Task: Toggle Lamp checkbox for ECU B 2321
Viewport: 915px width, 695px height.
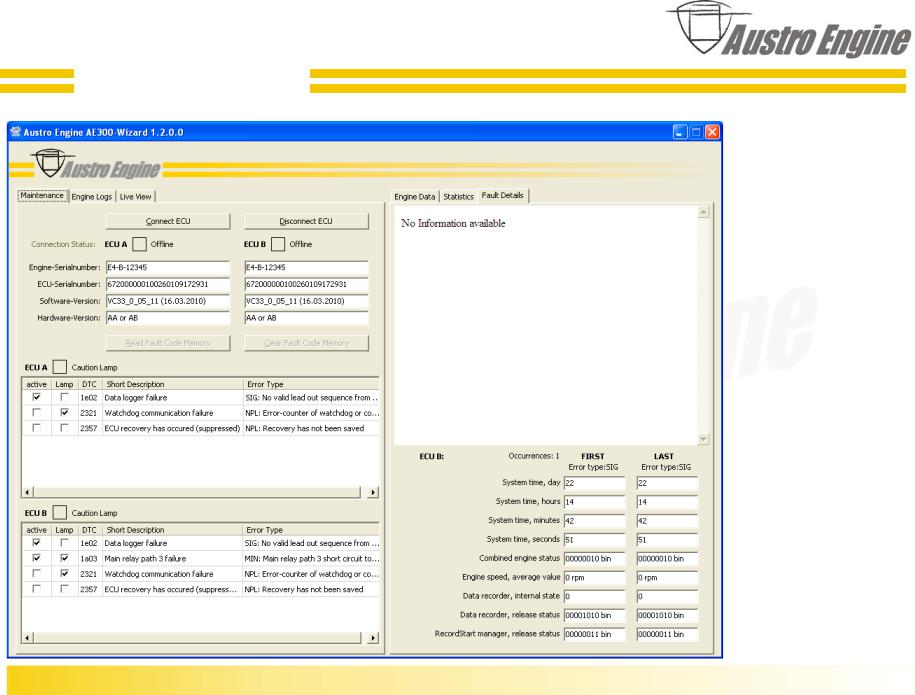Action: (64, 574)
